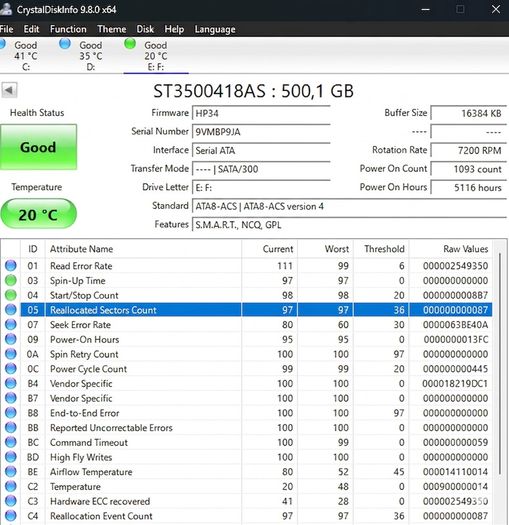Screen dimensions: 509x525
Task: Click the blue status orb for D: drive
Action: pos(65,44)
